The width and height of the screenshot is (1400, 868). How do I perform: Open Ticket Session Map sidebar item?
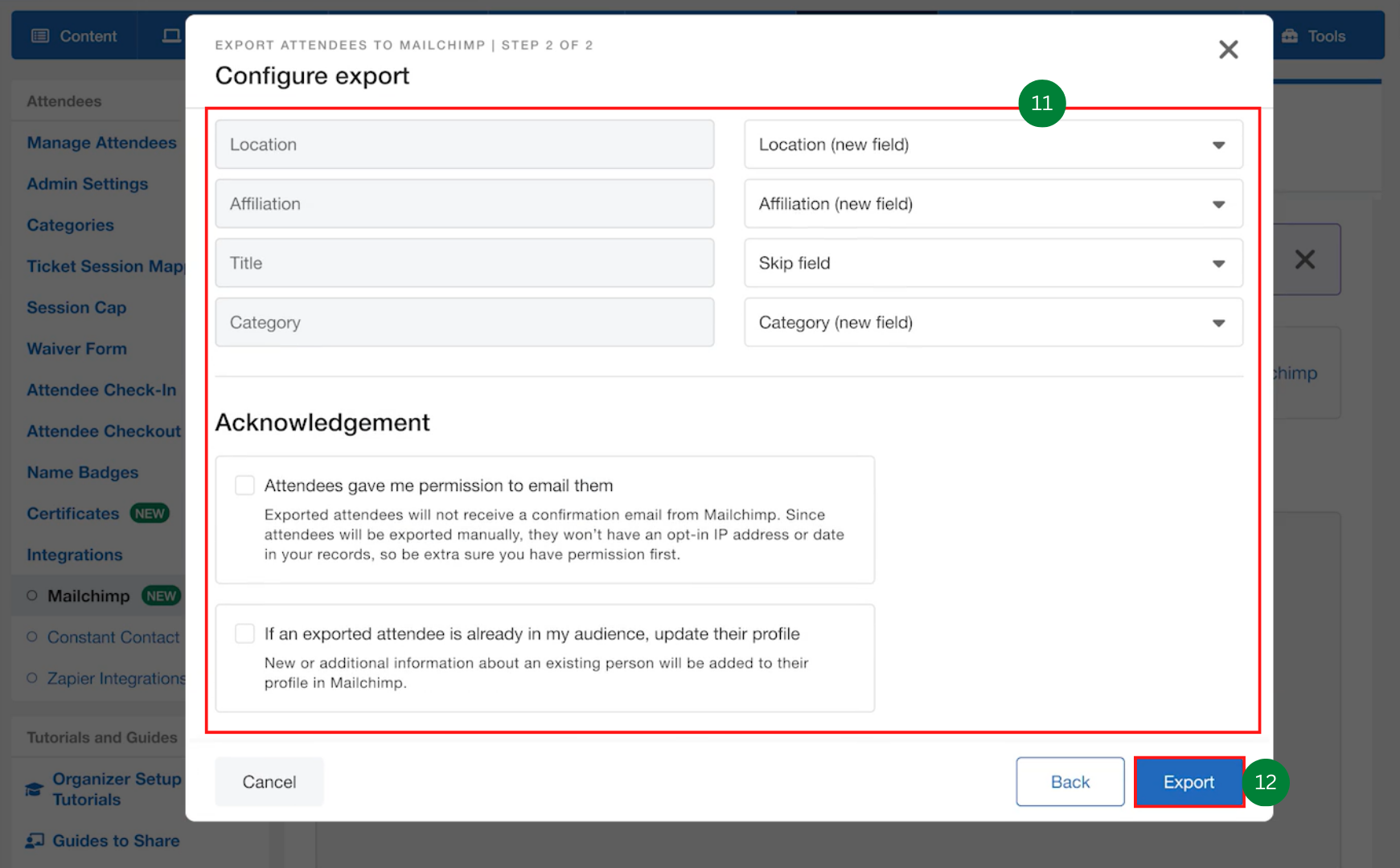[x=105, y=266]
